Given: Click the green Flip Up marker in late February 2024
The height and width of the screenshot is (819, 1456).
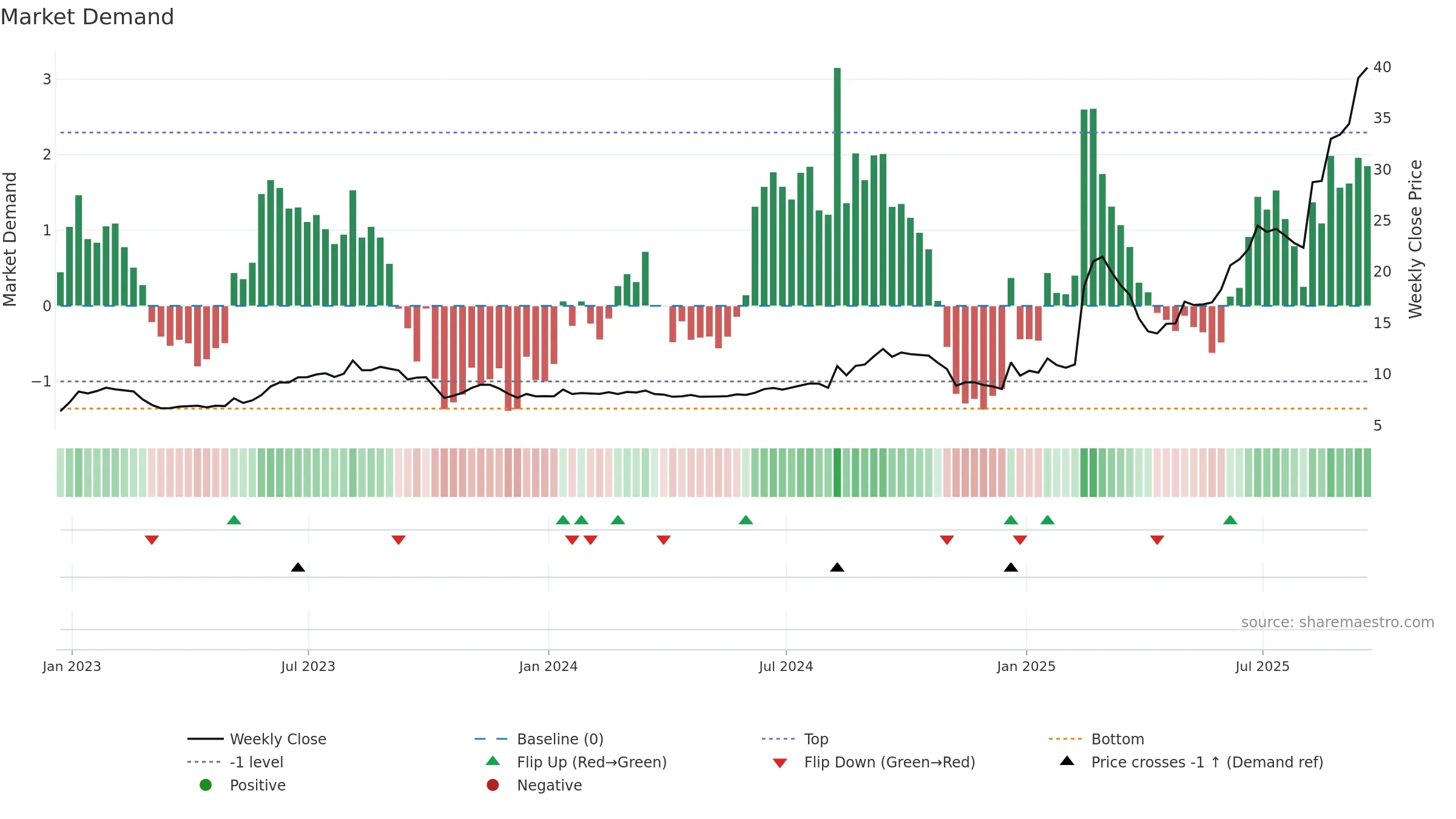Looking at the screenshot, I should (x=618, y=520).
